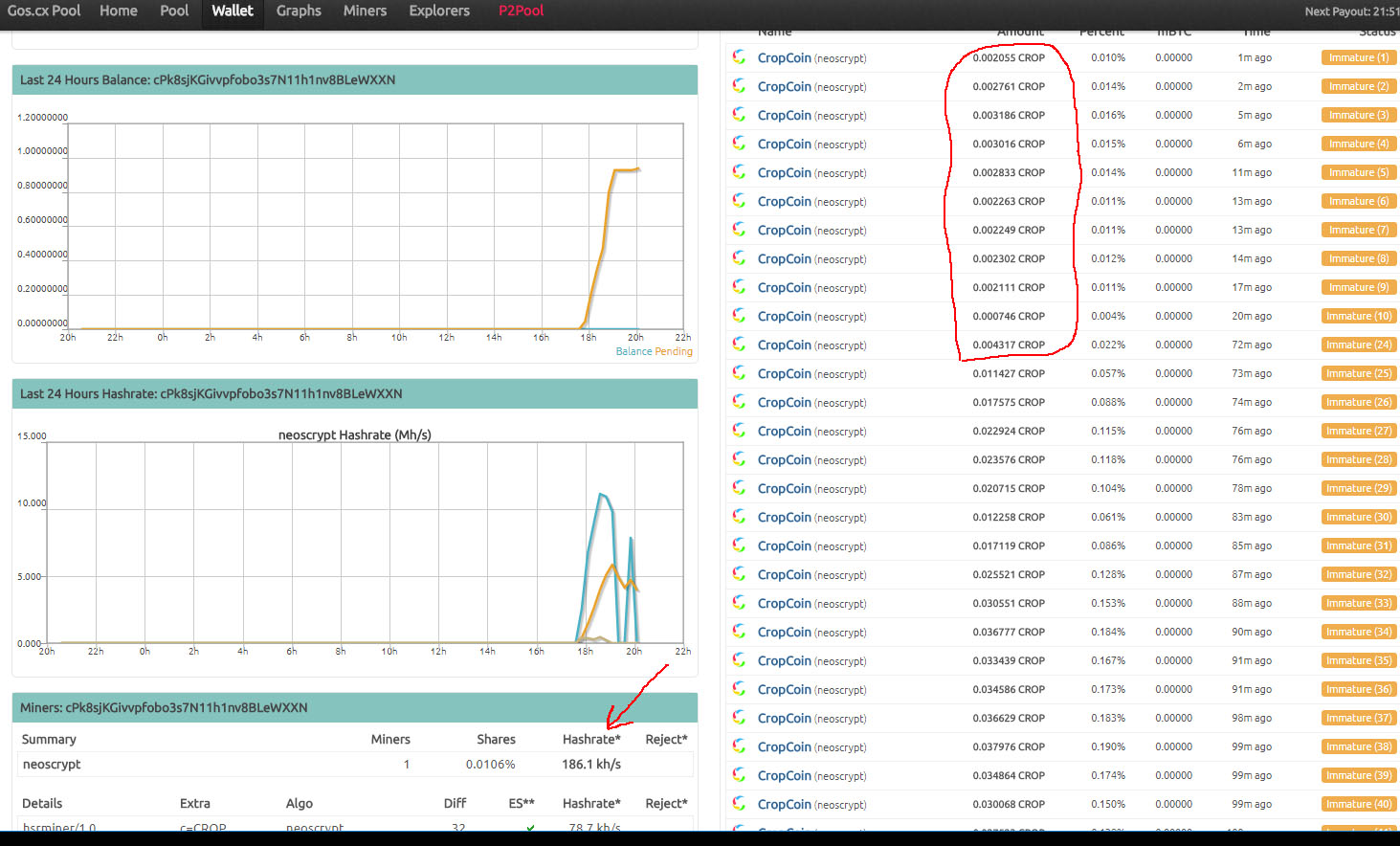Click the Immature (1) status badge

1359,57
